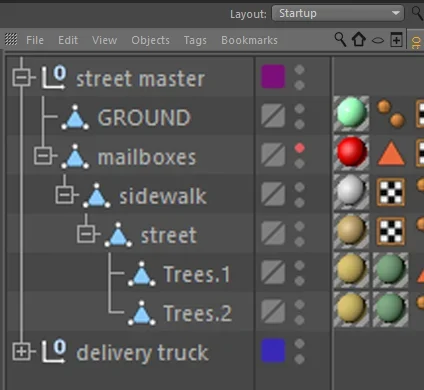Click the polygon icon of GROUND
The image size is (424, 390).
[75, 117]
